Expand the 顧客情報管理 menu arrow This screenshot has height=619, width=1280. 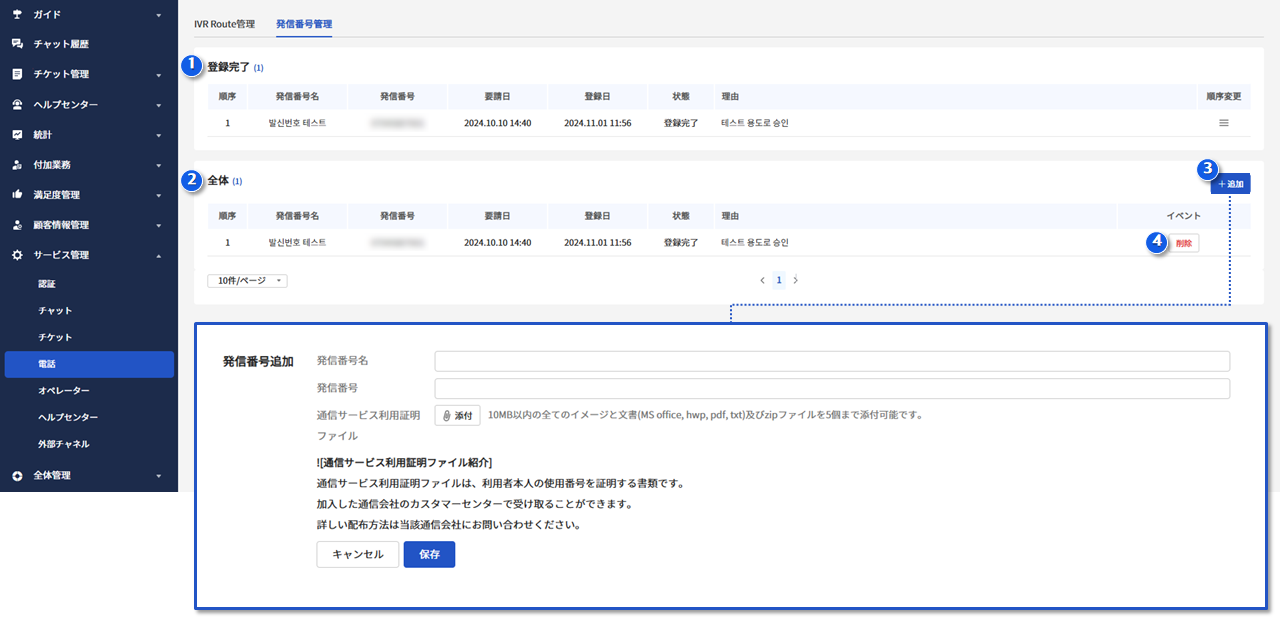(x=158, y=225)
